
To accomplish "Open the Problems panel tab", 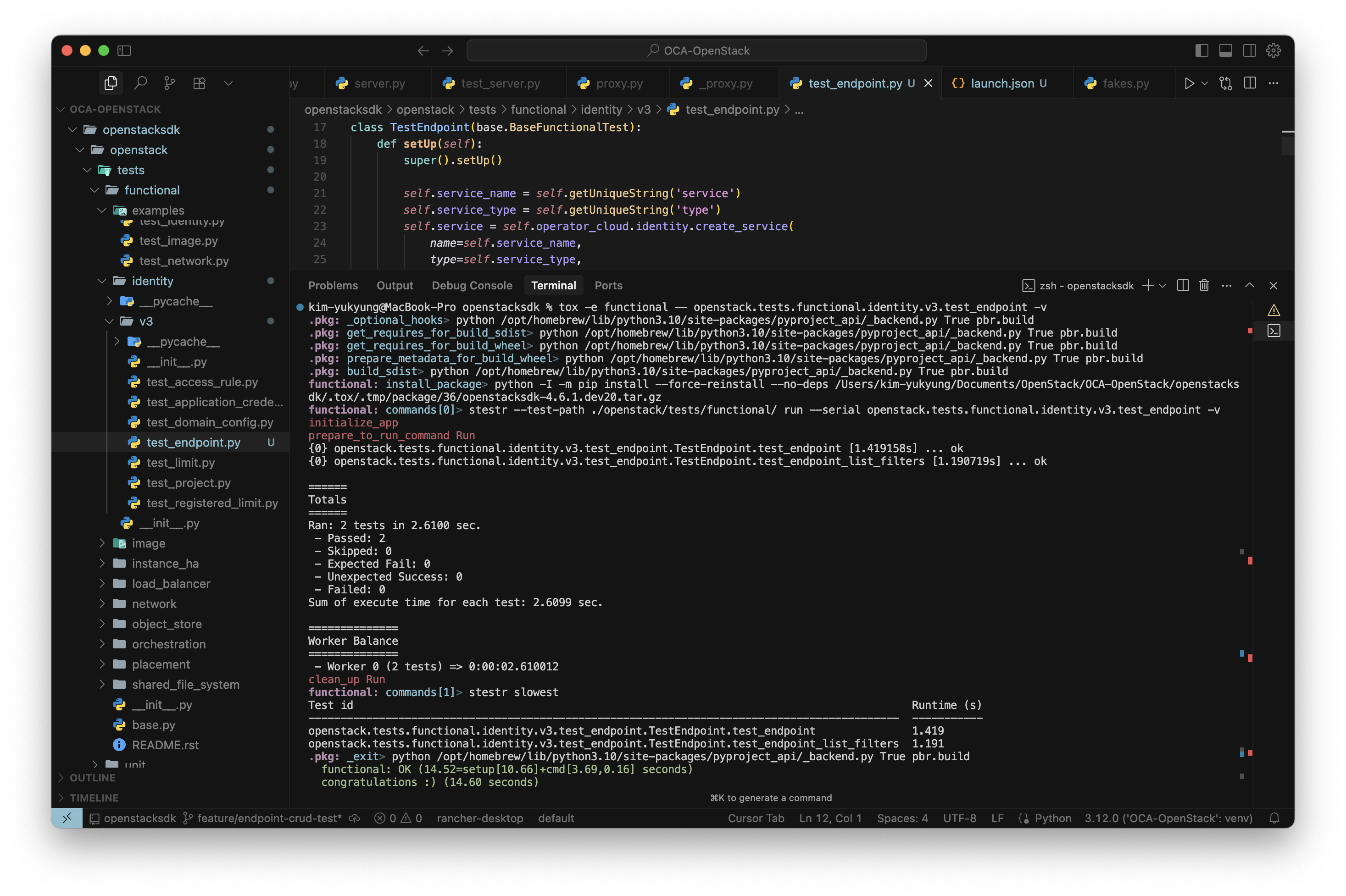I will (333, 285).
